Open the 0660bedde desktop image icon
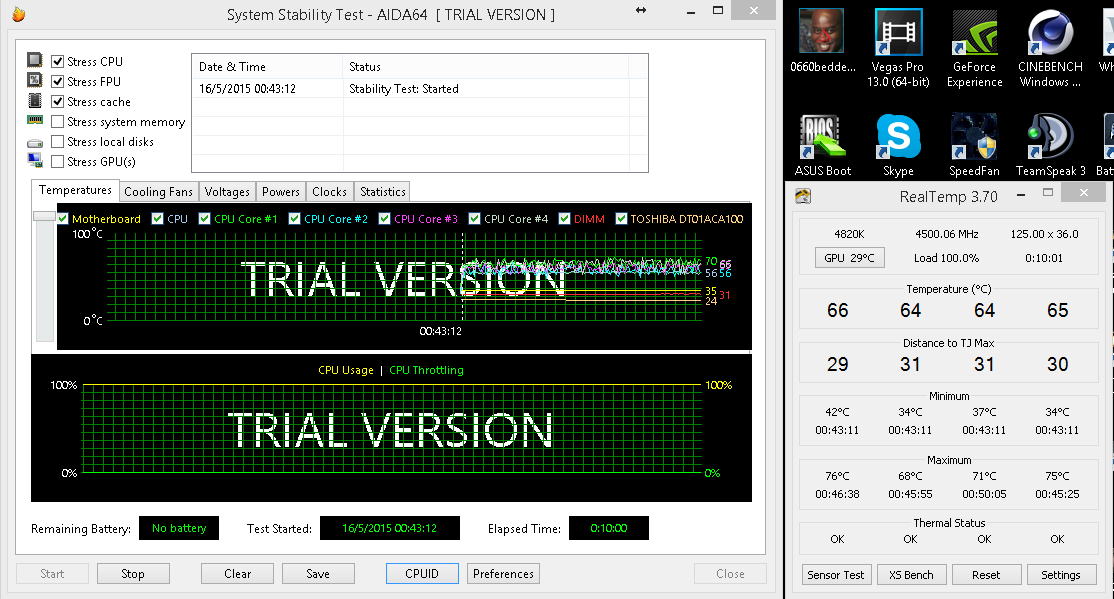This screenshot has height=599, width=1114. [821, 41]
